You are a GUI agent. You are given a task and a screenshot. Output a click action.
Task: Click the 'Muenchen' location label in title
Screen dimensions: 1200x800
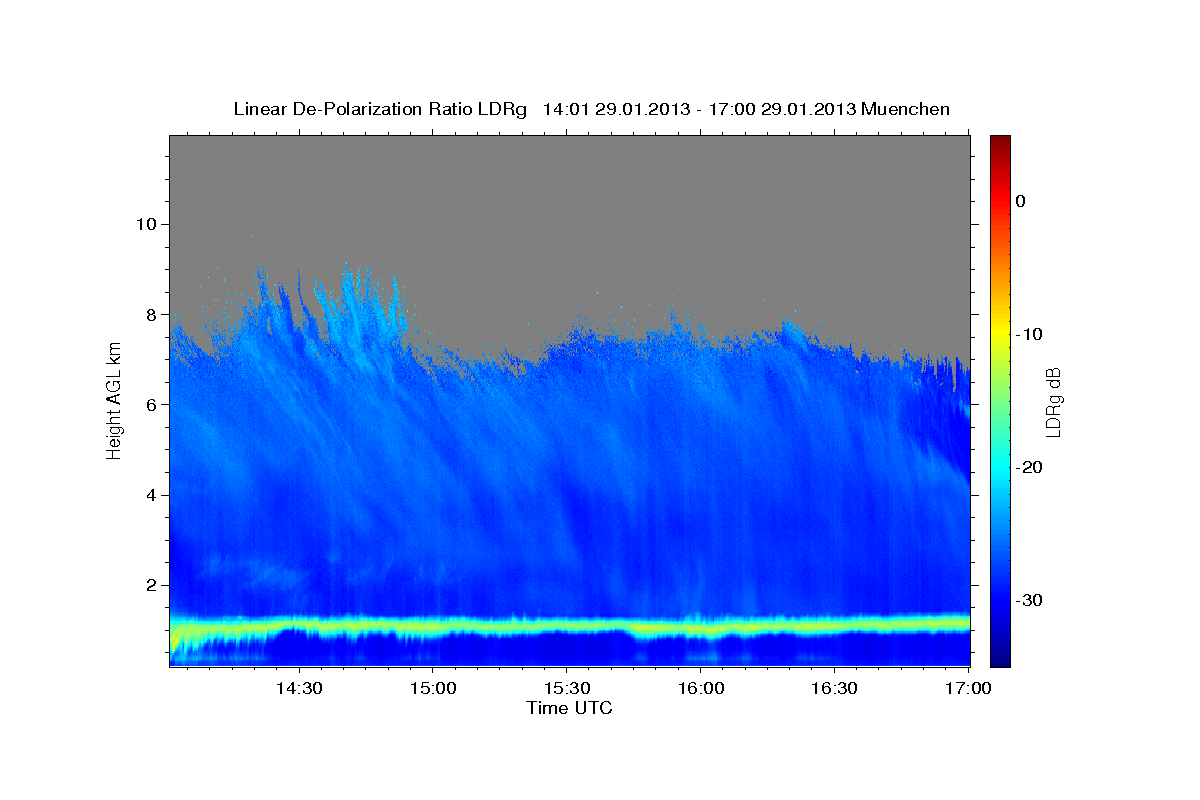click(906, 109)
